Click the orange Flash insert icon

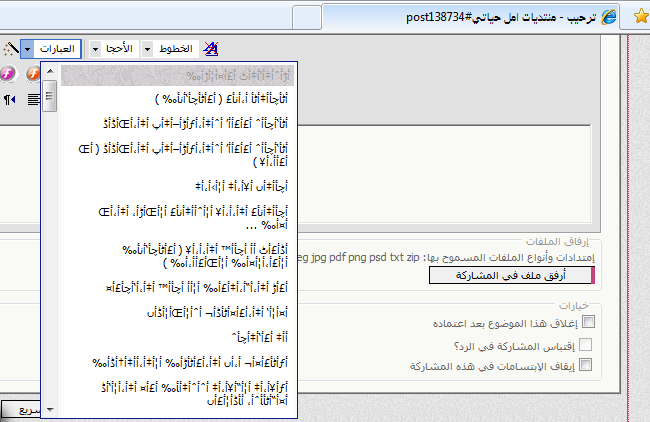coord(31,74)
